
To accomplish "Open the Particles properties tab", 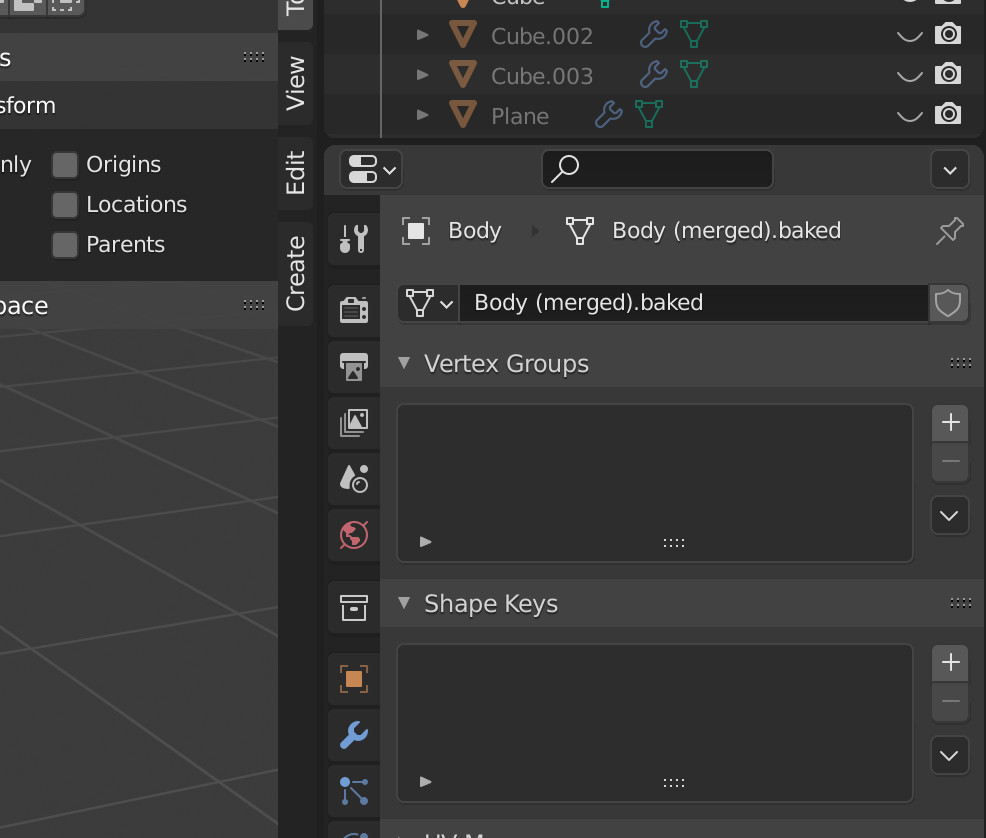I will (x=354, y=791).
